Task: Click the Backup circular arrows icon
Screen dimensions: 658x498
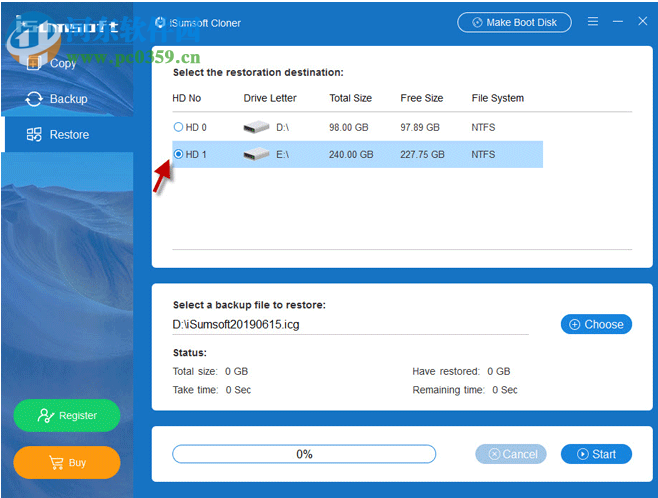Action: (34, 99)
